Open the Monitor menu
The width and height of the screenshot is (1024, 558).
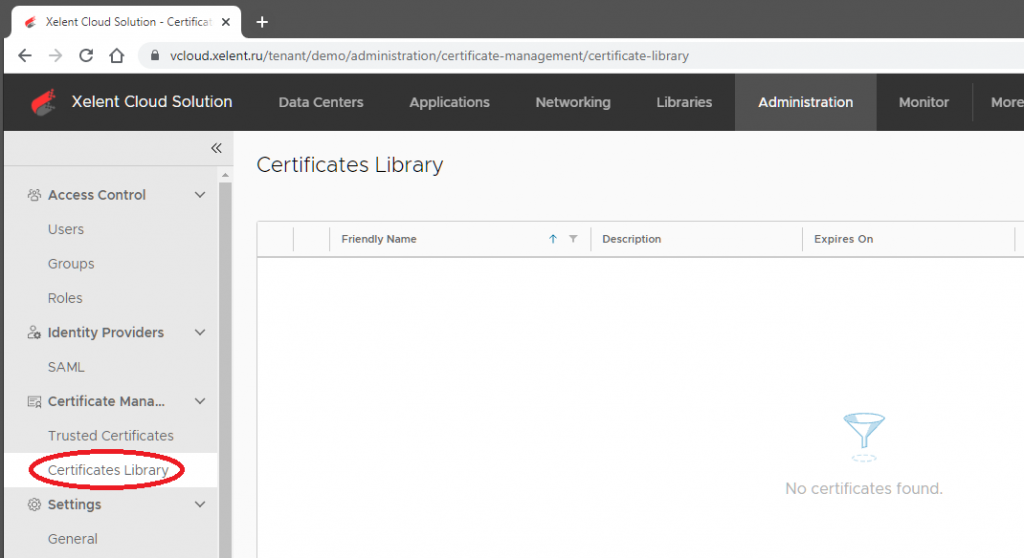(923, 103)
